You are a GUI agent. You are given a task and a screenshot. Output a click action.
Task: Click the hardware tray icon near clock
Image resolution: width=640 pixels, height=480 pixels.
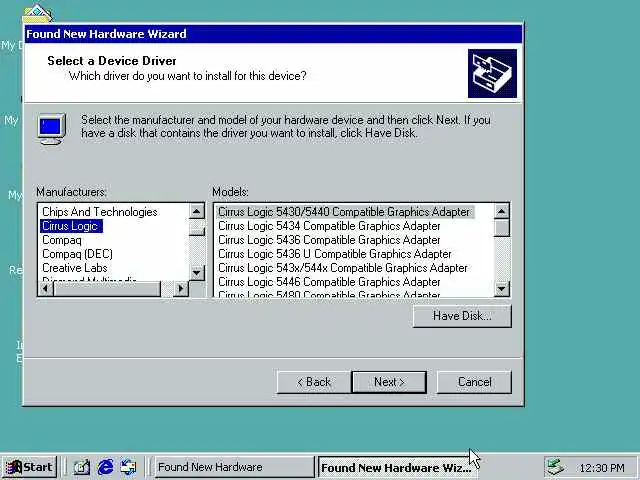pos(556,467)
